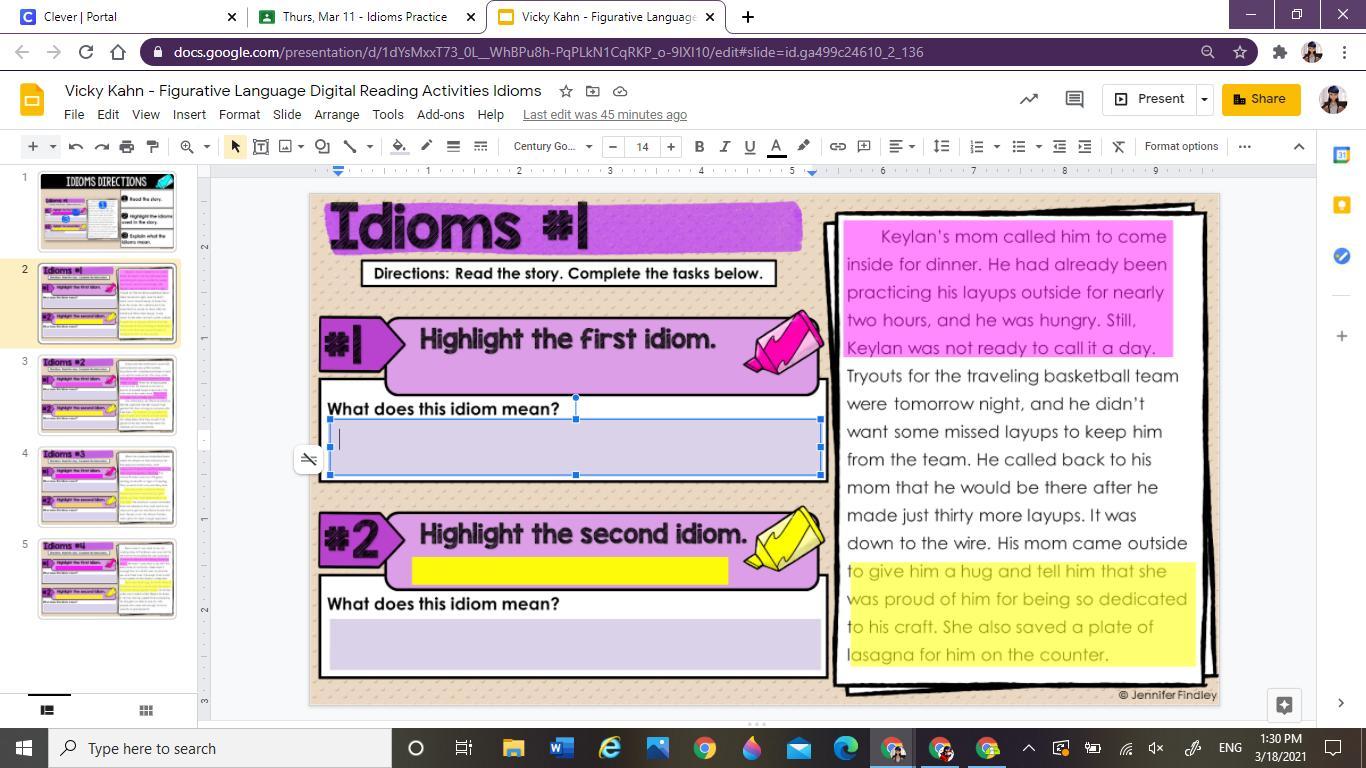Click the Explore button at bottom right
The height and width of the screenshot is (768, 1366).
[x=1285, y=704]
